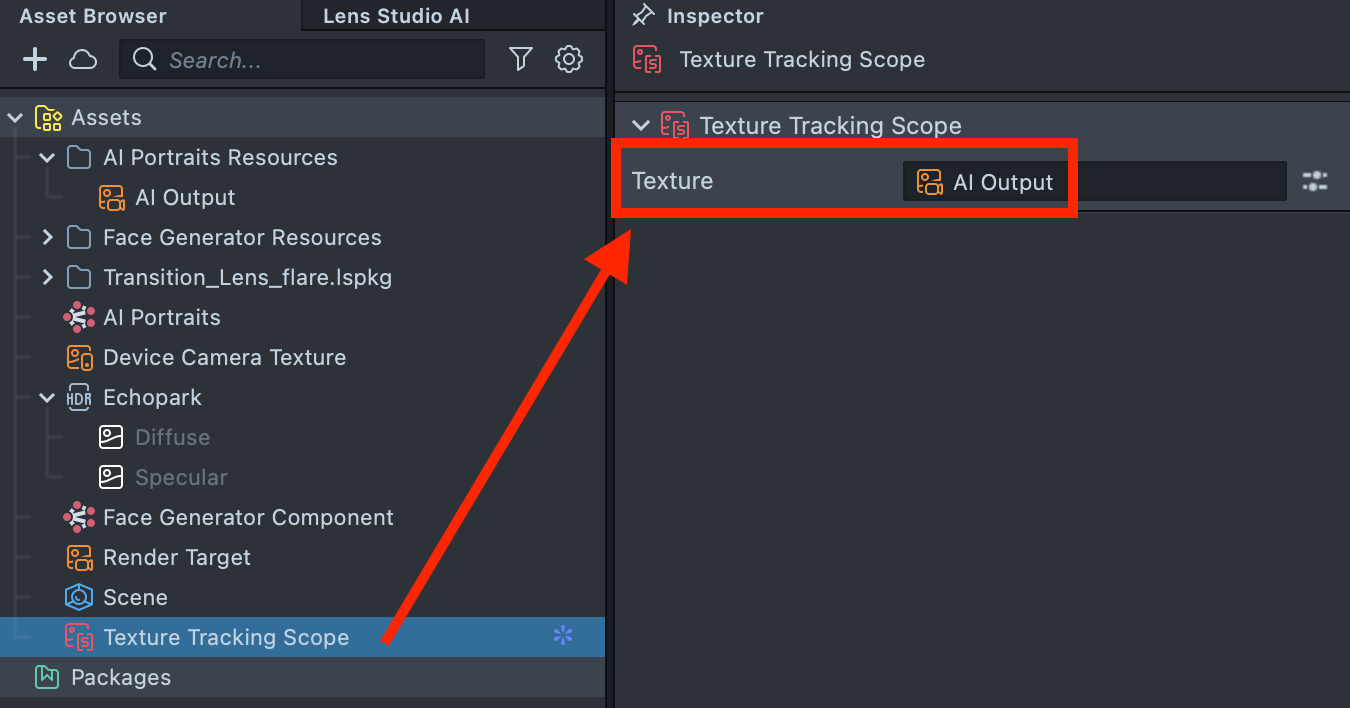Viewport: 1350px width, 708px height.
Task: Open Asset Browser settings gear
Action: tap(569, 60)
